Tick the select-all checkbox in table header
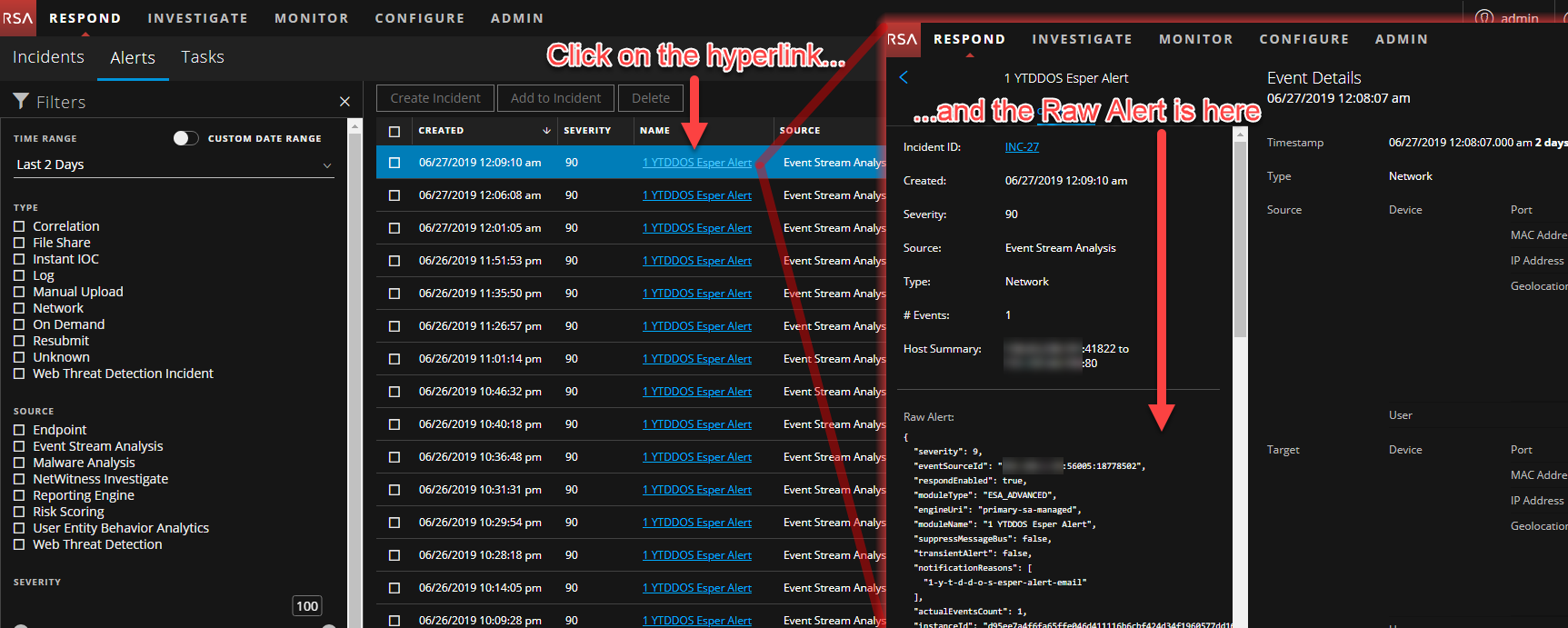The height and width of the screenshot is (628, 1568). 394,131
